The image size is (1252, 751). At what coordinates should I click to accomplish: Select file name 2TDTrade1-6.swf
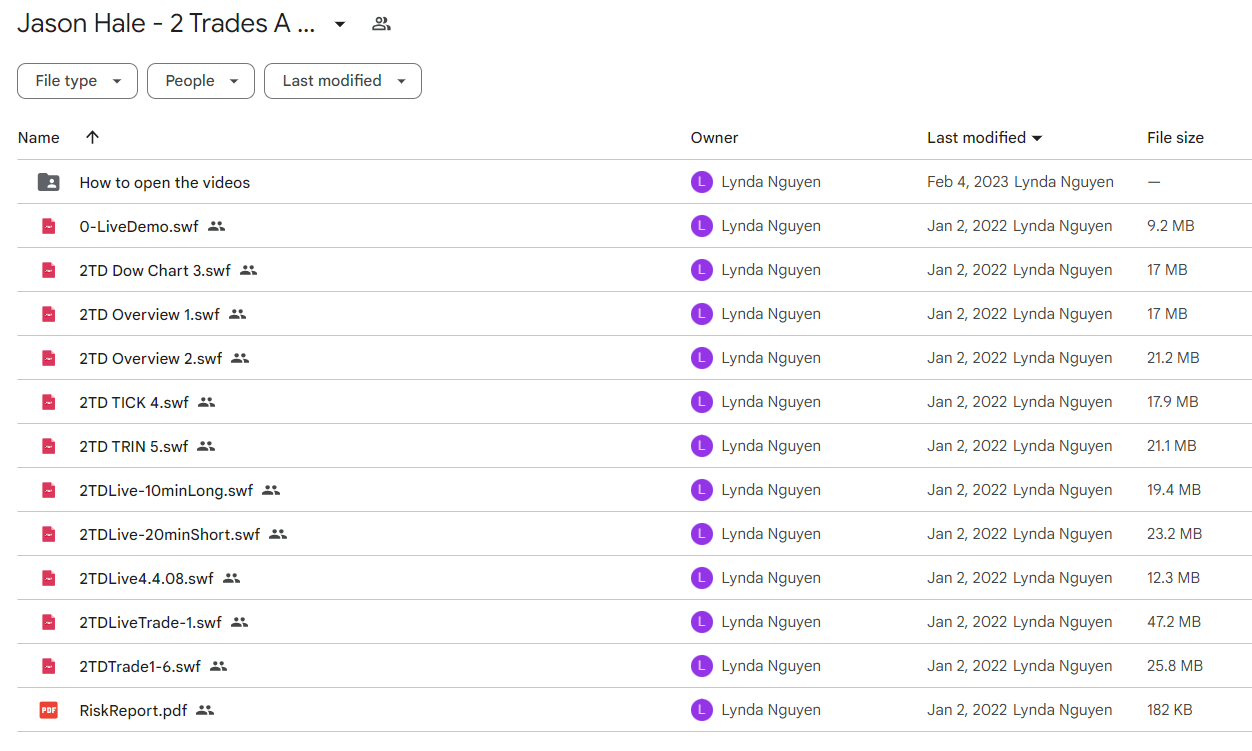pyautogui.click(x=140, y=666)
